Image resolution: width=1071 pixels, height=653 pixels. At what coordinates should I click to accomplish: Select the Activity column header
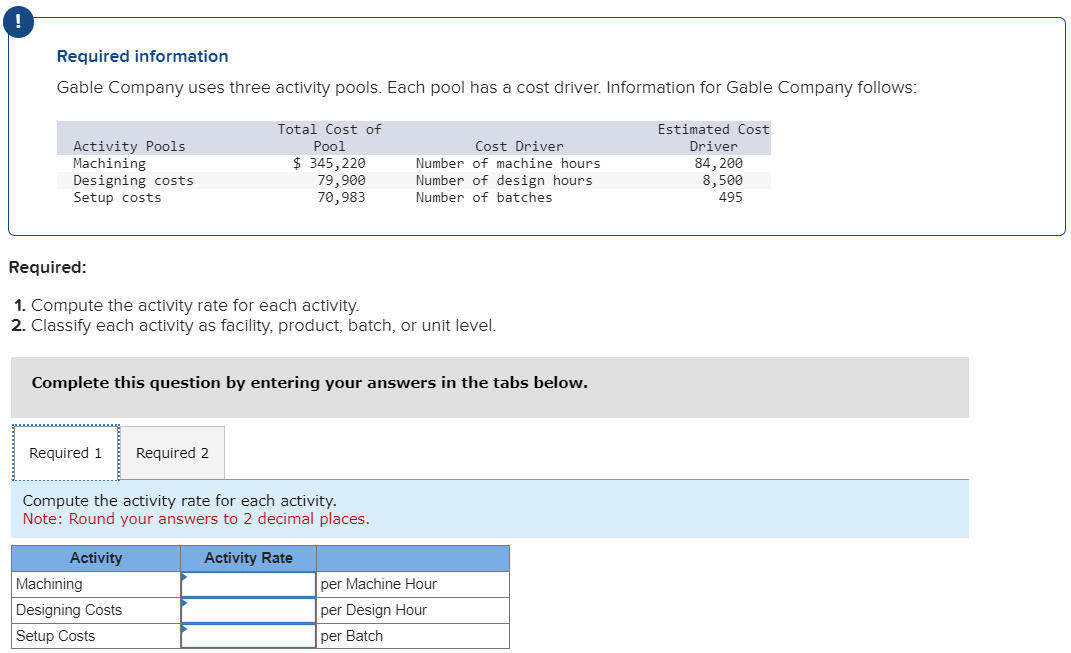coord(95,558)
